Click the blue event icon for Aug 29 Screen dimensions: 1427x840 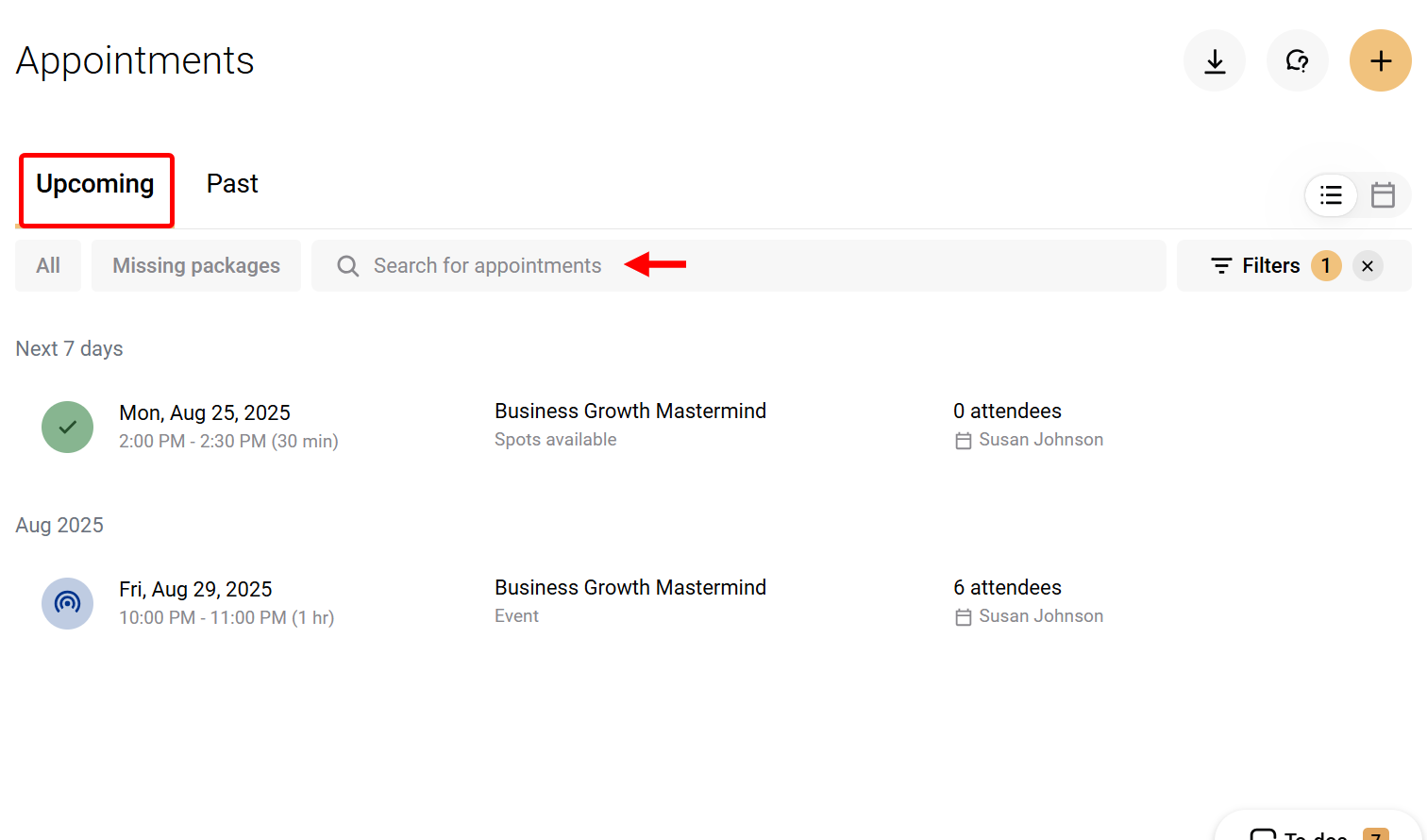click(x=67, y=603)
